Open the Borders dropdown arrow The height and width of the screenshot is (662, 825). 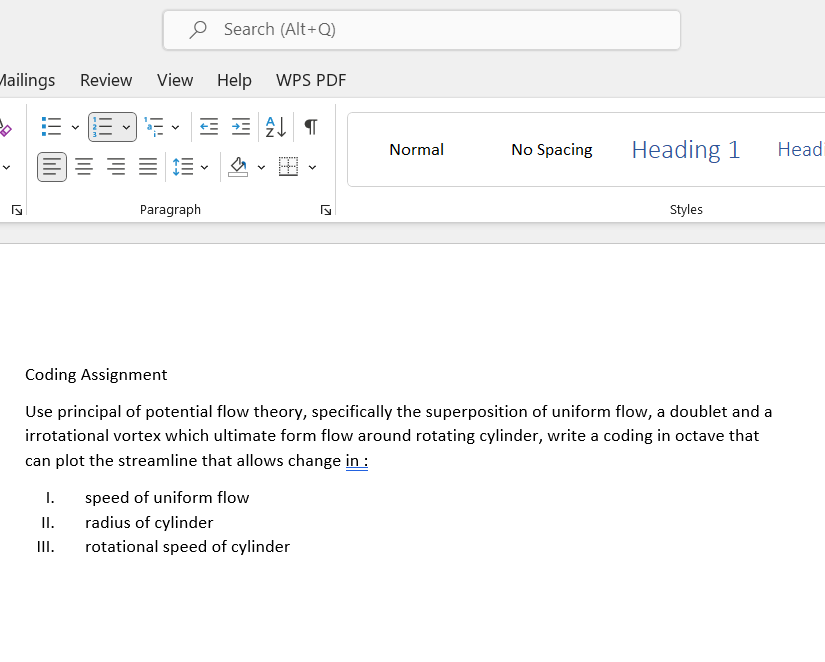click(313, 167)
